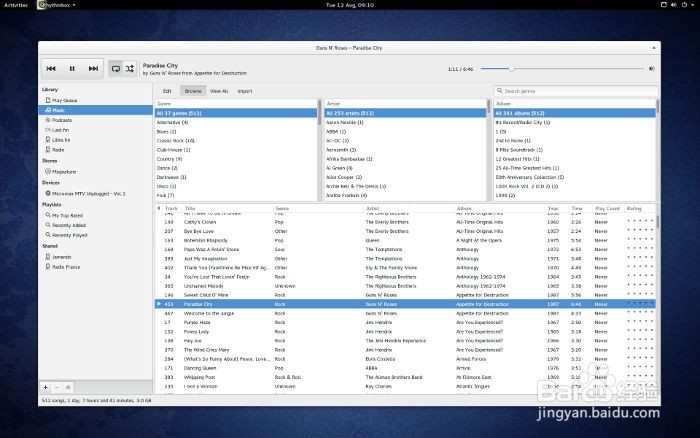Select All 253 artists entry
The height and width of the screenshot is (438, 700).
[x=405, y=113]
